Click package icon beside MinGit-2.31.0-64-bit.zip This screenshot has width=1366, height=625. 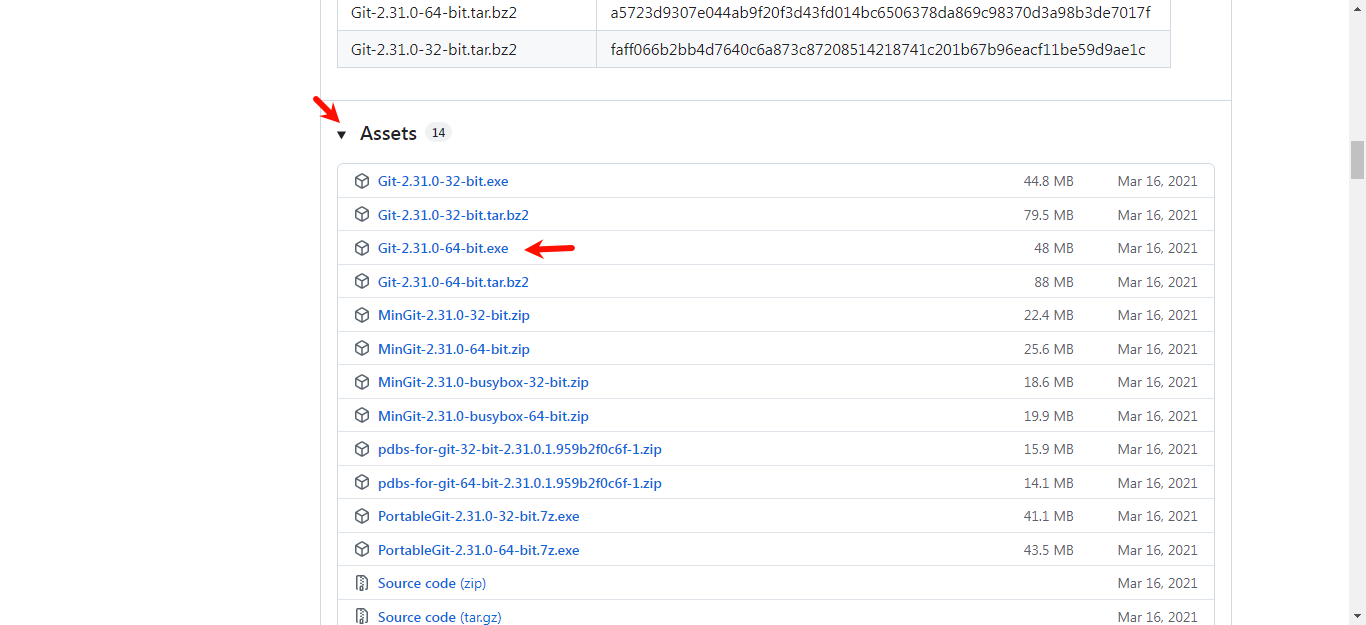362,349
